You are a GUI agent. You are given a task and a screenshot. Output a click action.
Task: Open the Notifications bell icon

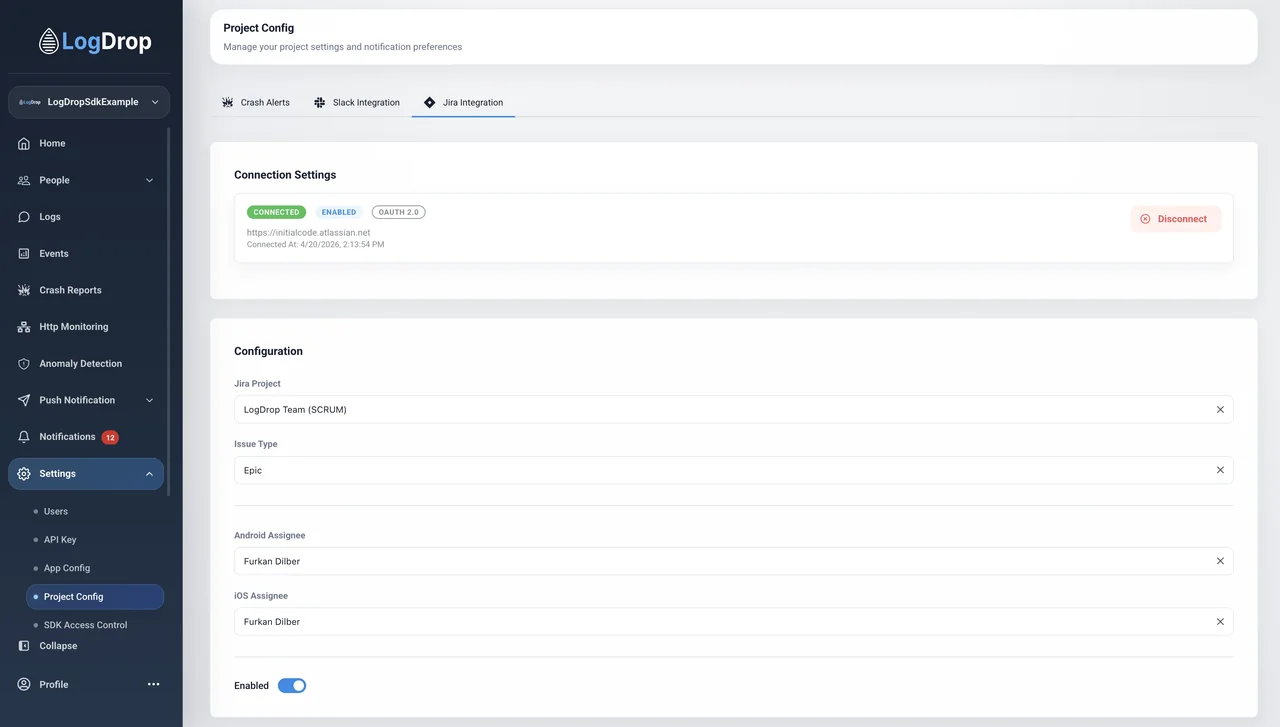[x=24, y=437]
